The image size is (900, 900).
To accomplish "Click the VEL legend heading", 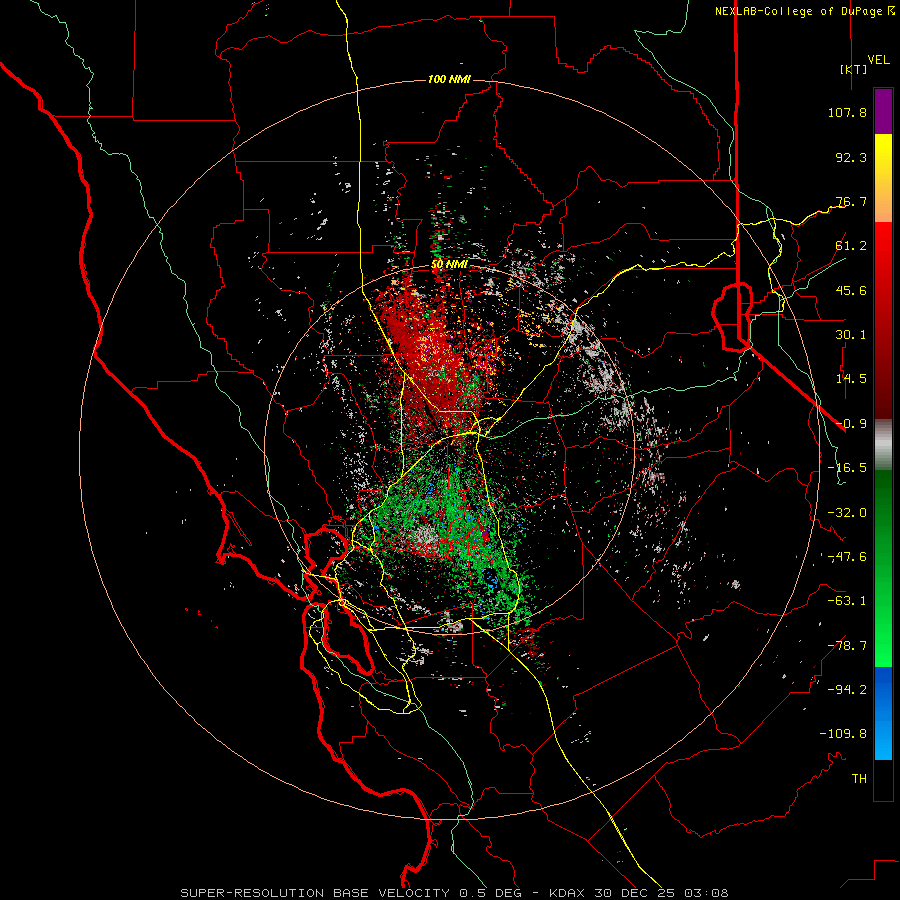I will click(x=879, y=60).
